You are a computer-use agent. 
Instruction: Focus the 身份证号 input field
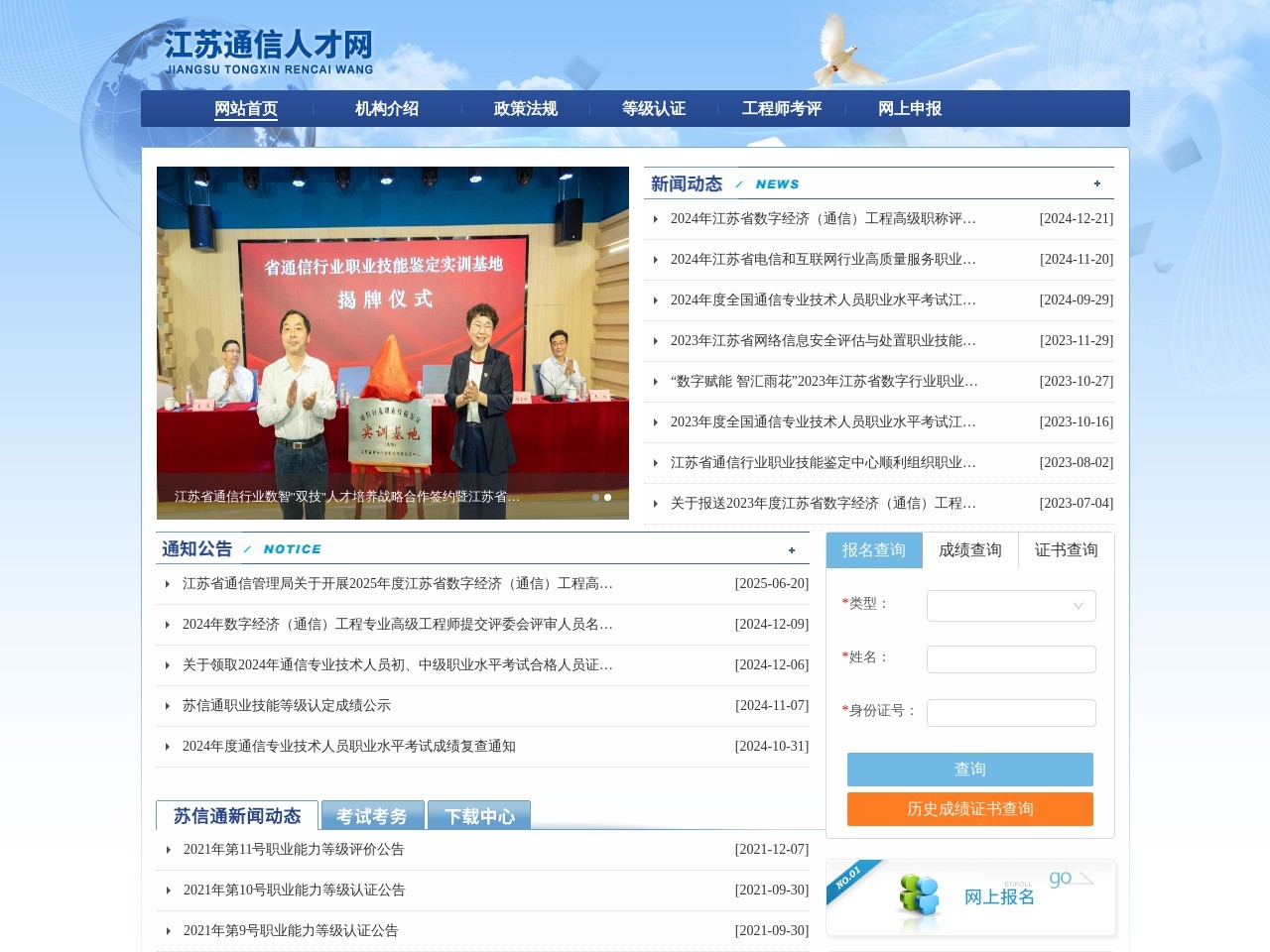pyautogui.click(x=1011, y=713)
